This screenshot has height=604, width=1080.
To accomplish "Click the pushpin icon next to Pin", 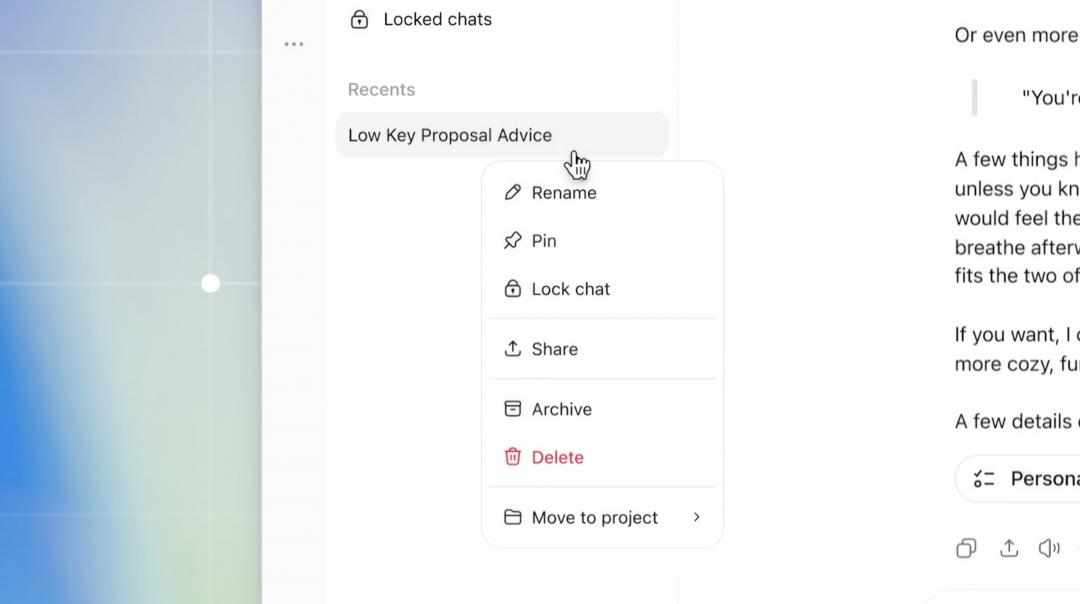I will click(512, 240).
